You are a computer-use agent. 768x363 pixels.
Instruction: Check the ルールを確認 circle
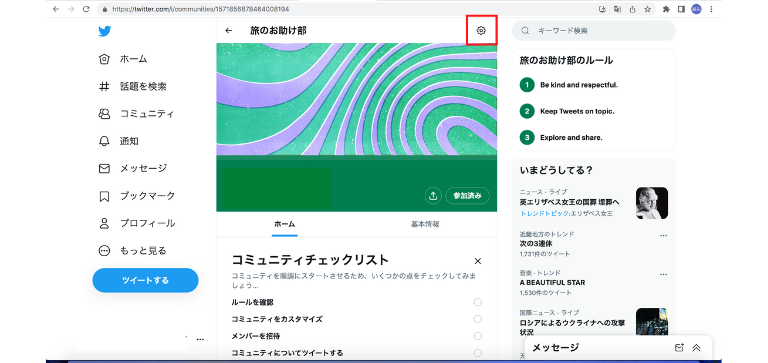click(x=478, y=302)
